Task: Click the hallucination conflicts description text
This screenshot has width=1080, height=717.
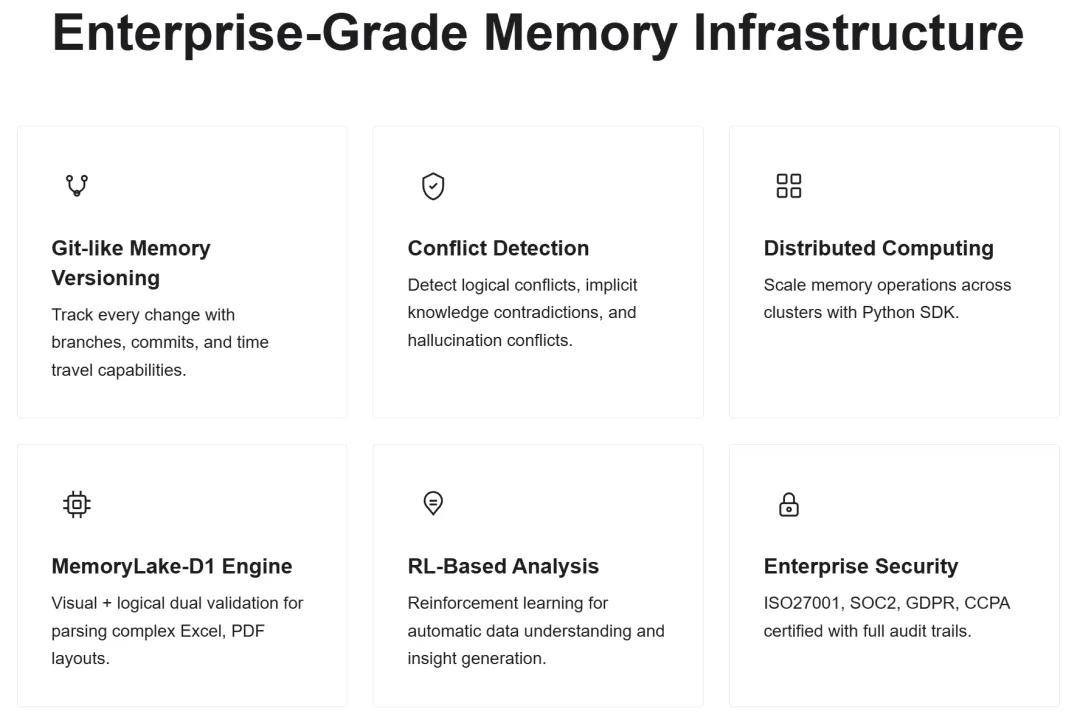Action: click(x=490, y=340)
